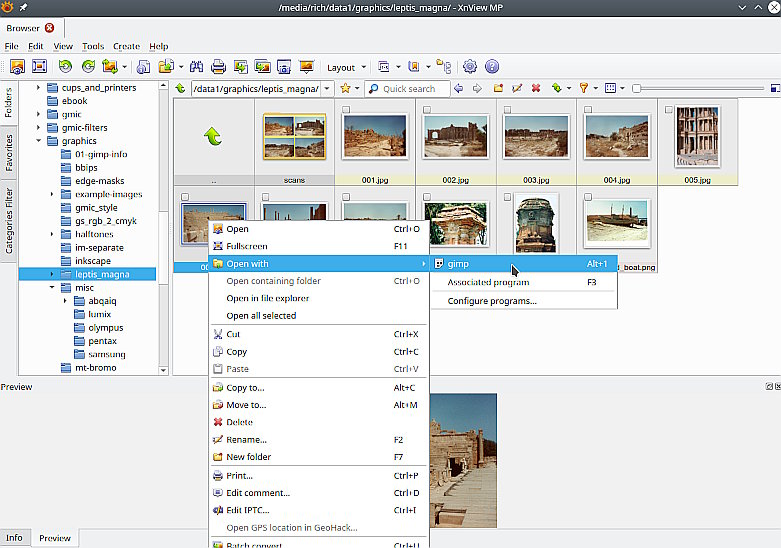Click the Find binoculars icon
The height and width of the screenshot is (548, 781).
(x=196, y=67)
